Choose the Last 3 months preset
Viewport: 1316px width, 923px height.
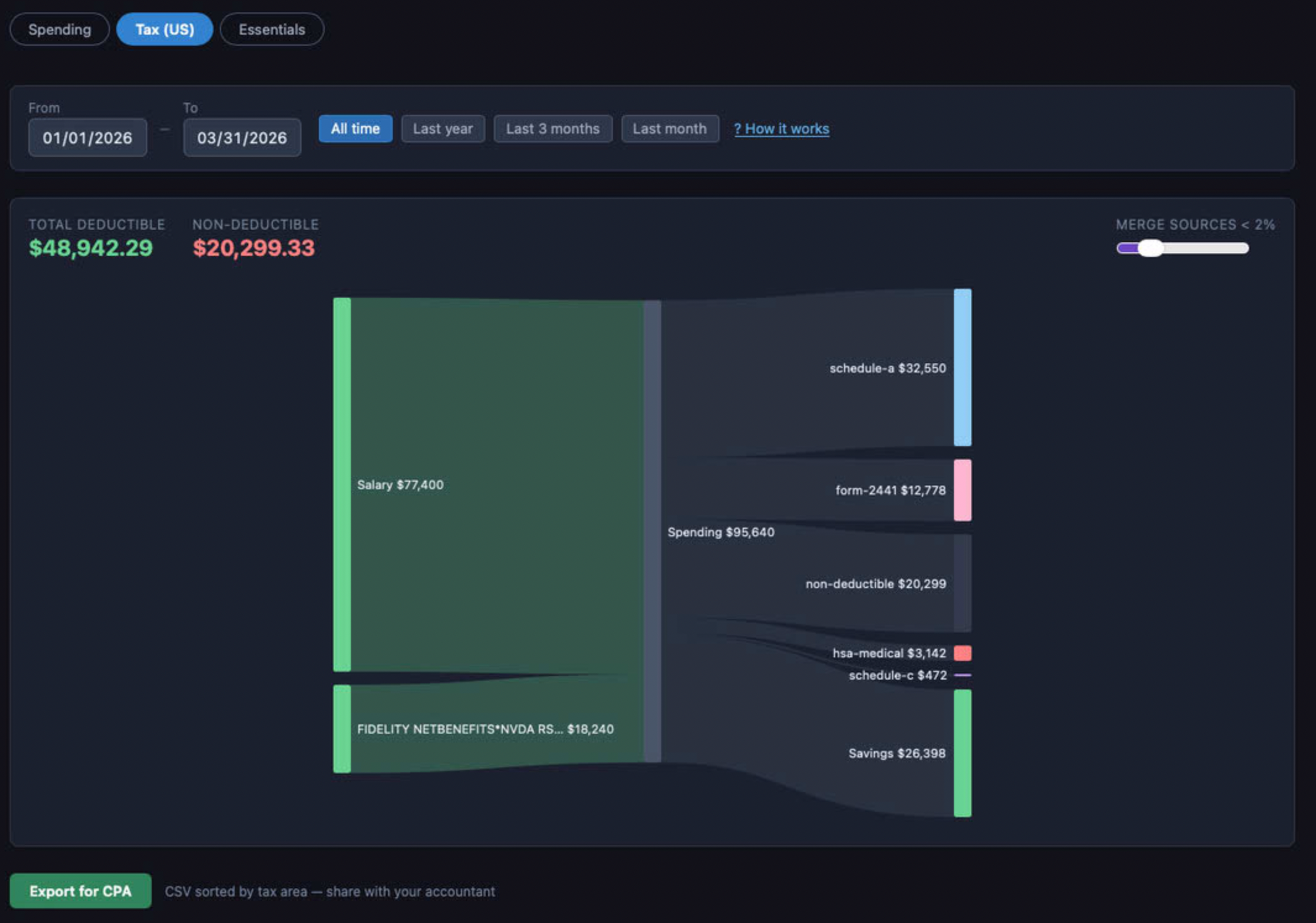[553, 129]
